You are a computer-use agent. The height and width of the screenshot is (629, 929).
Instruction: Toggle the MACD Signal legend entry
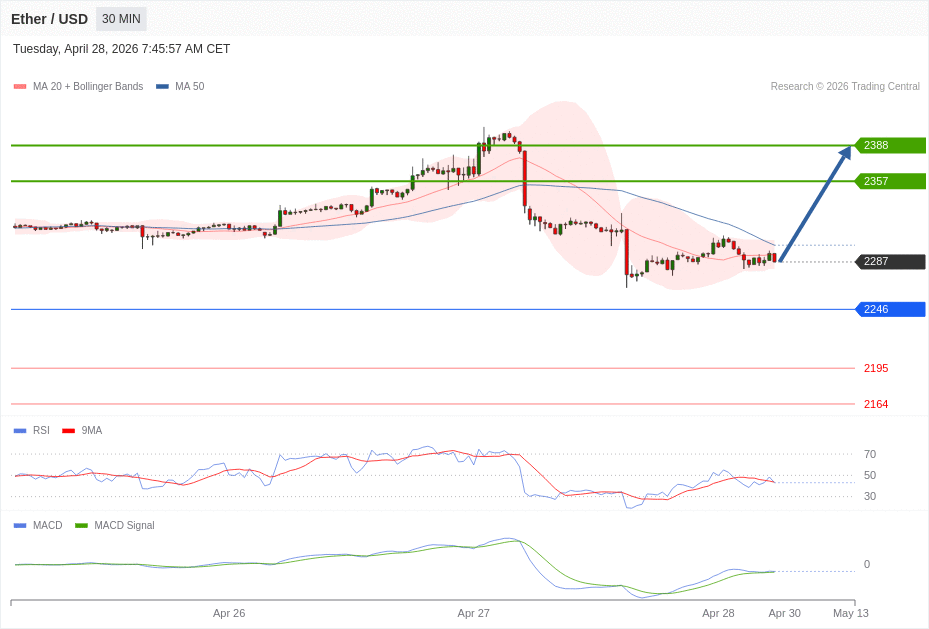(x=124, y=526)
